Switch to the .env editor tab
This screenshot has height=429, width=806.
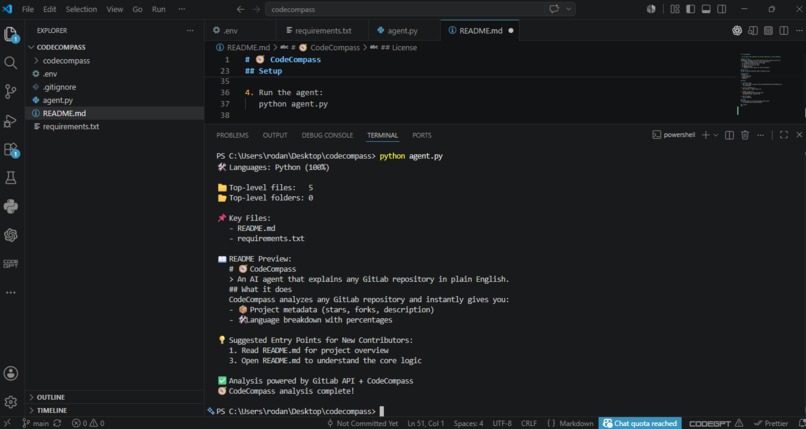(240, 31)
